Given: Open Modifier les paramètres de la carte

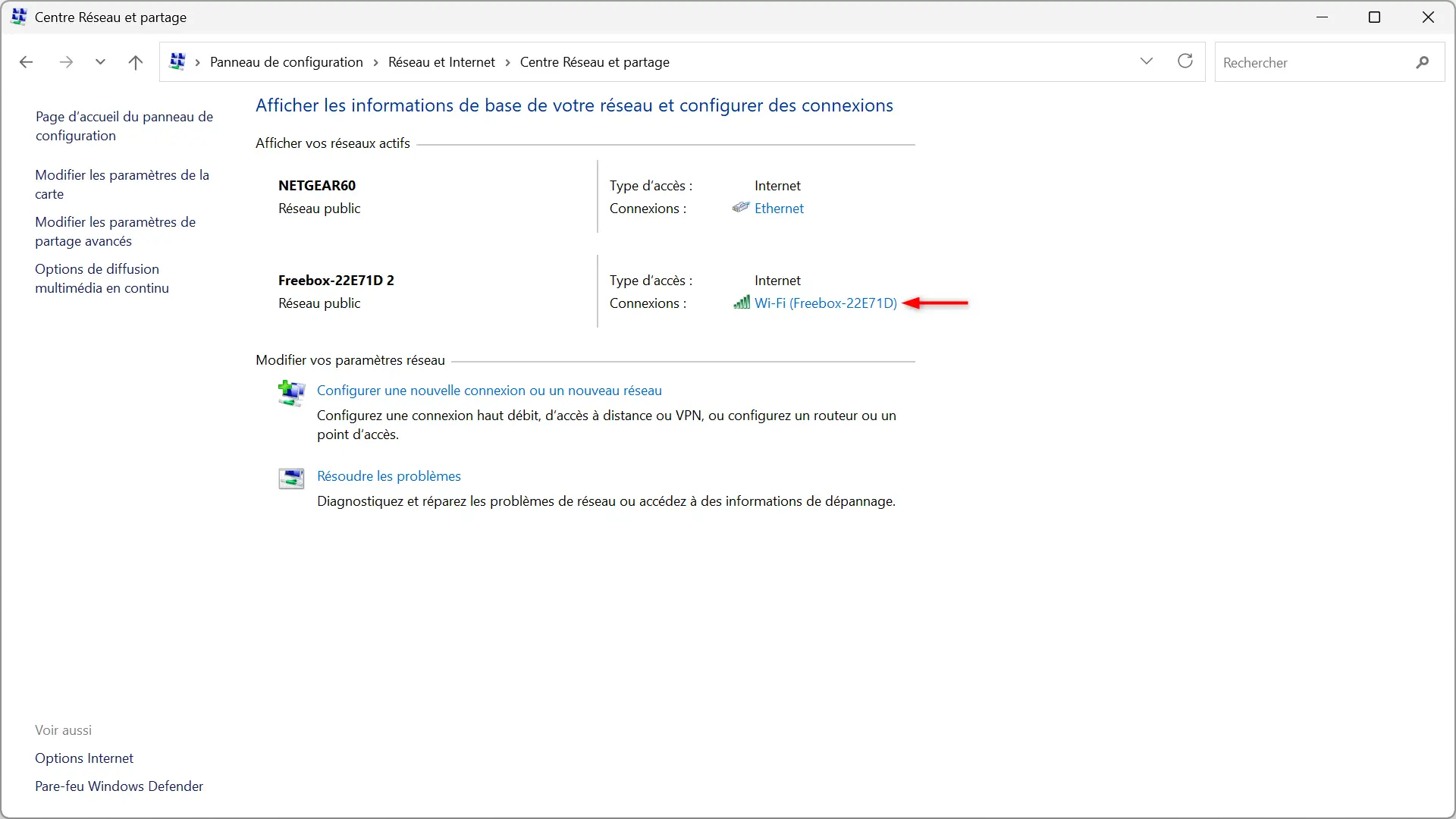Looking at the screenshot, I should point(122,184).
